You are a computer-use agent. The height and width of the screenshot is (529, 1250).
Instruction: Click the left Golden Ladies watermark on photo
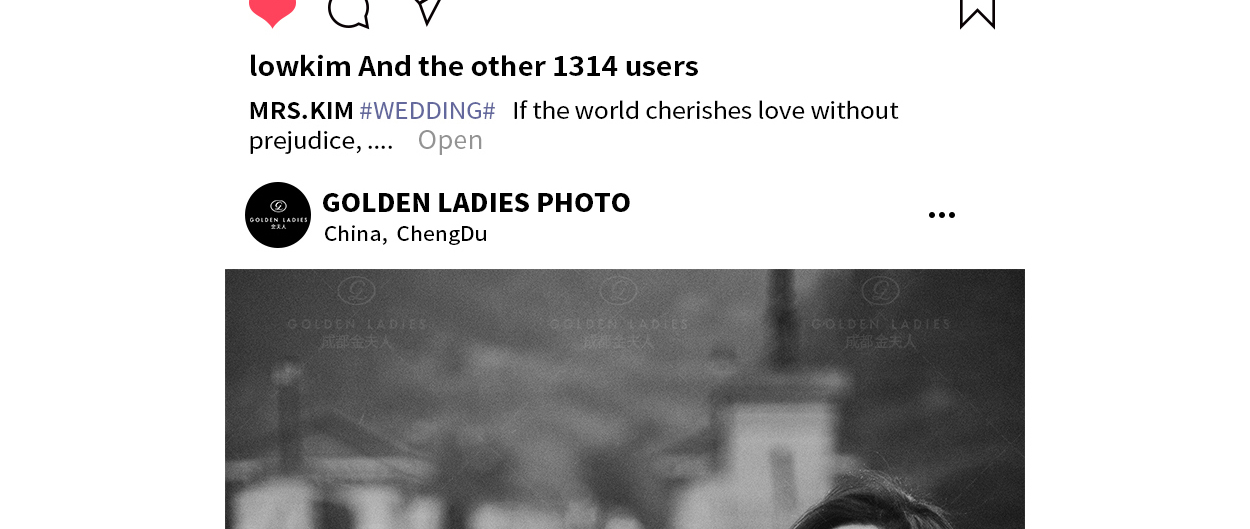[357, 313]
